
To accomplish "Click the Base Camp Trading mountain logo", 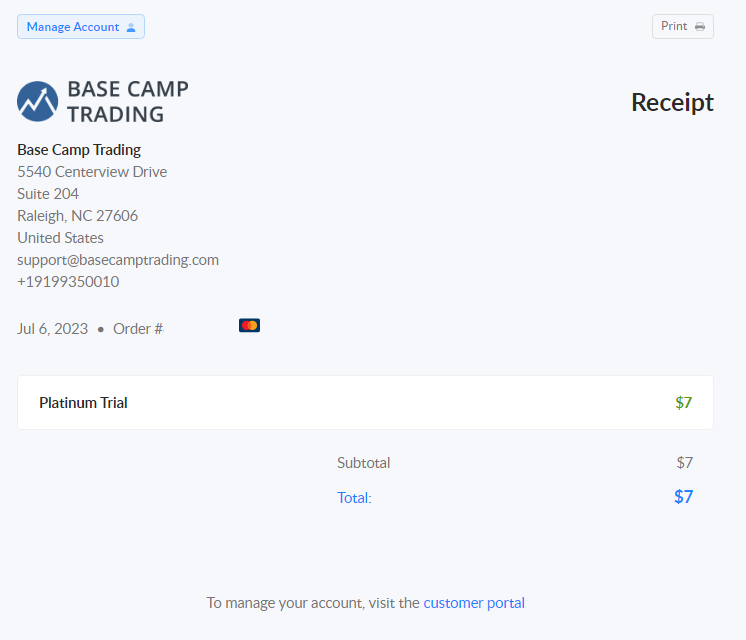I will [38, 101].
